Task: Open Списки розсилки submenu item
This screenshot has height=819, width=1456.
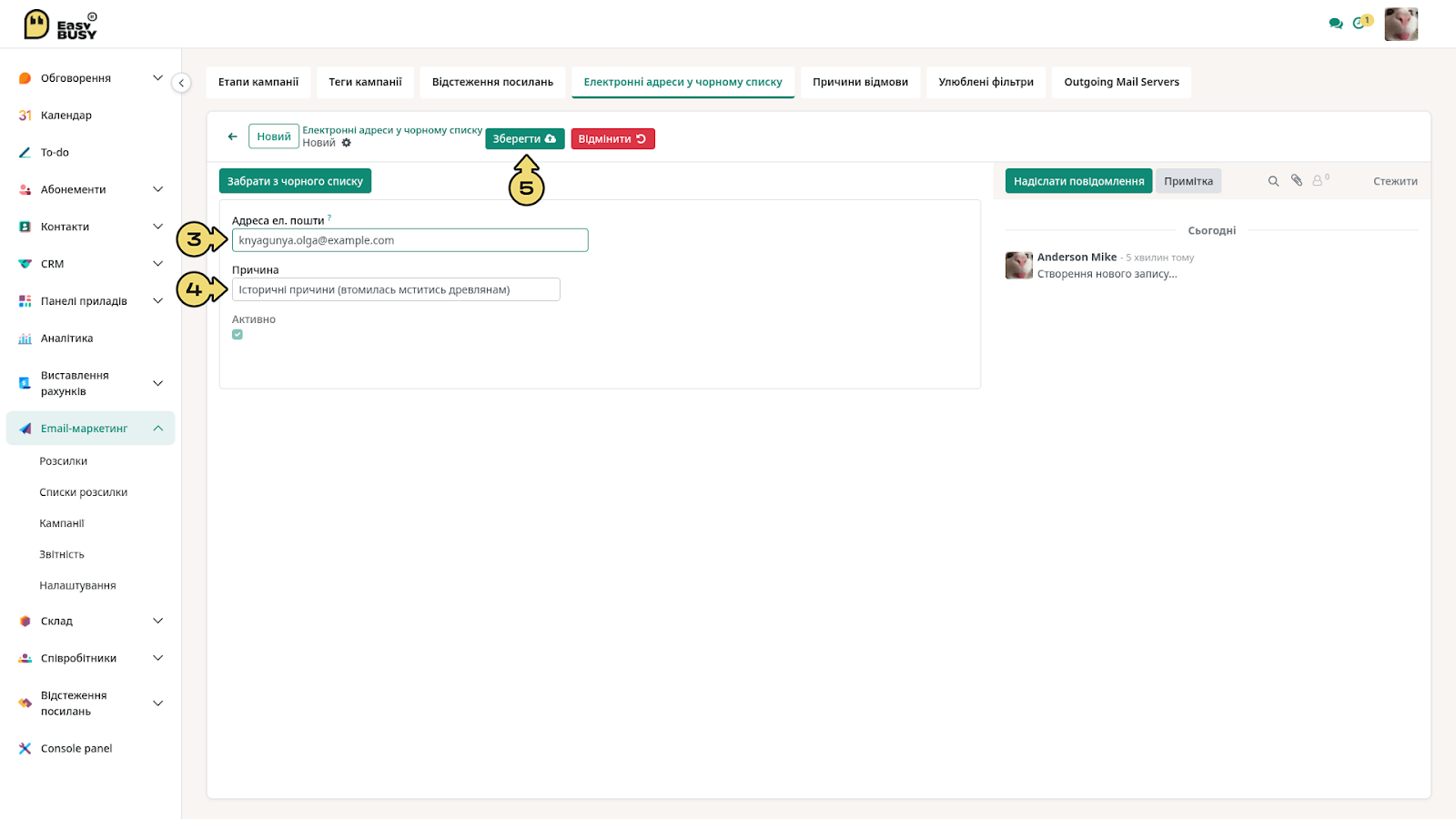Action: tap(84, 492)
